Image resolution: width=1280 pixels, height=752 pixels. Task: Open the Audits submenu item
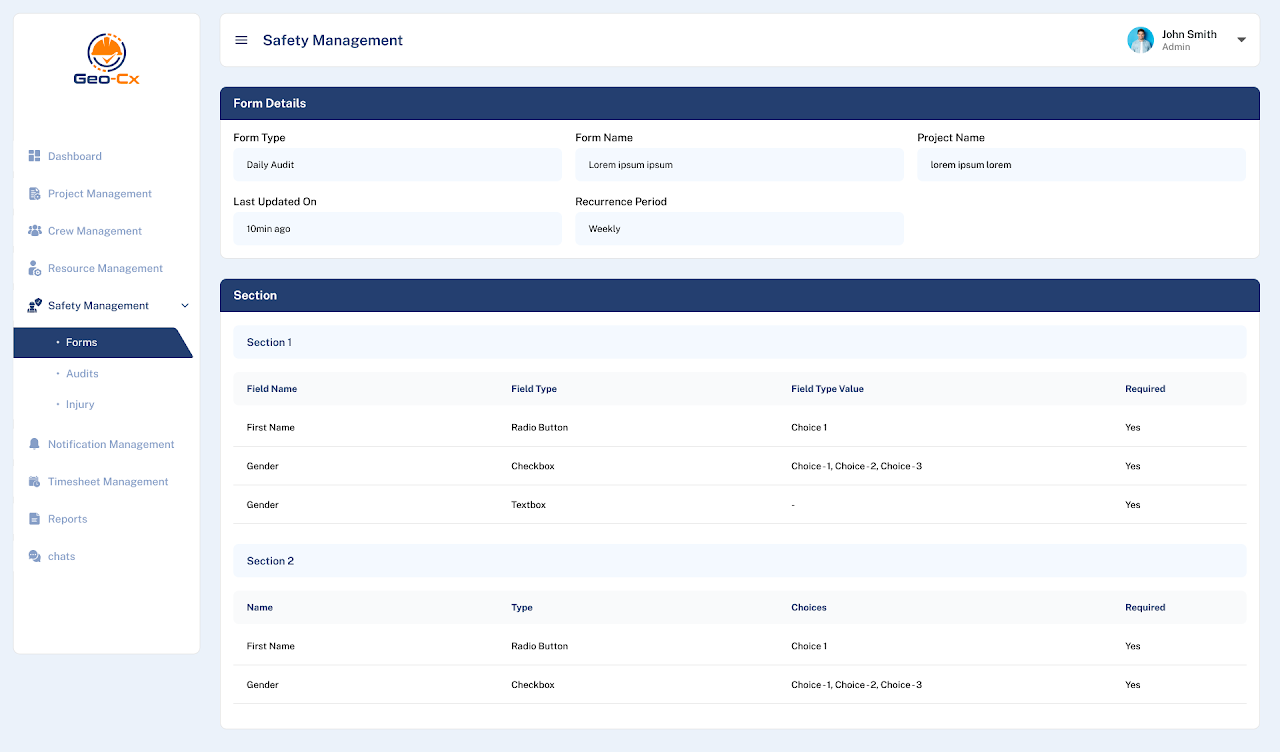tap(82, 374)
